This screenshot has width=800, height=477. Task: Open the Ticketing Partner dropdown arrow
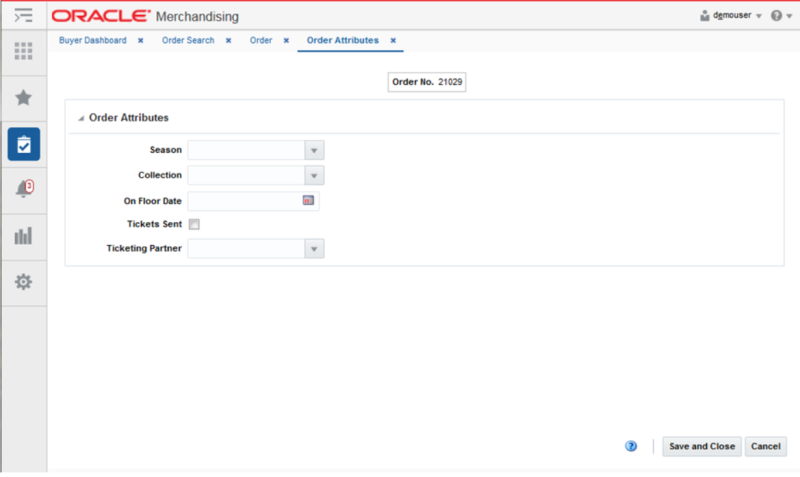[314, 249]
